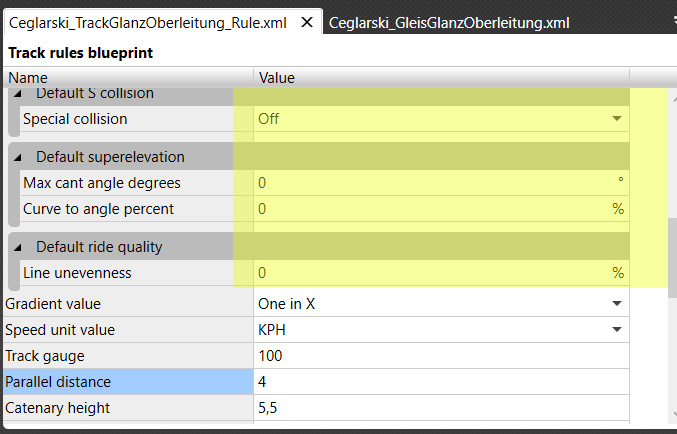Edit the Catenary height value 5,5
This screenshot has height=434, width=677.
440,407
